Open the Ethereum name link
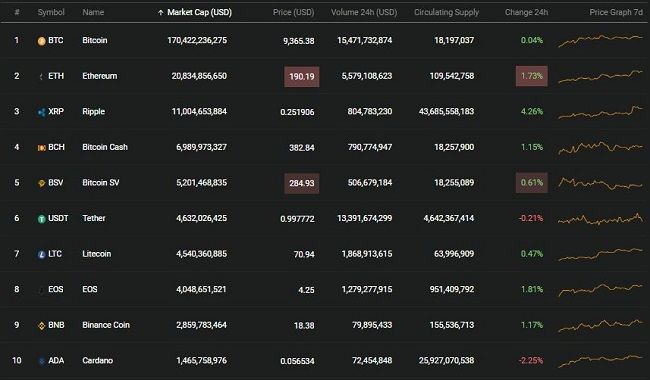 [x=99, y=76]
